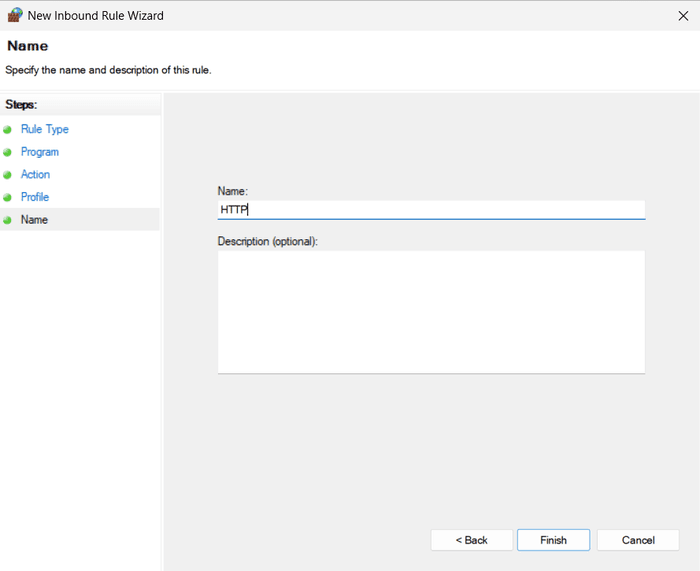Screen dimensions: 700x571
Task: Cancel the inbound rule wizard
Action: (638, 540)
